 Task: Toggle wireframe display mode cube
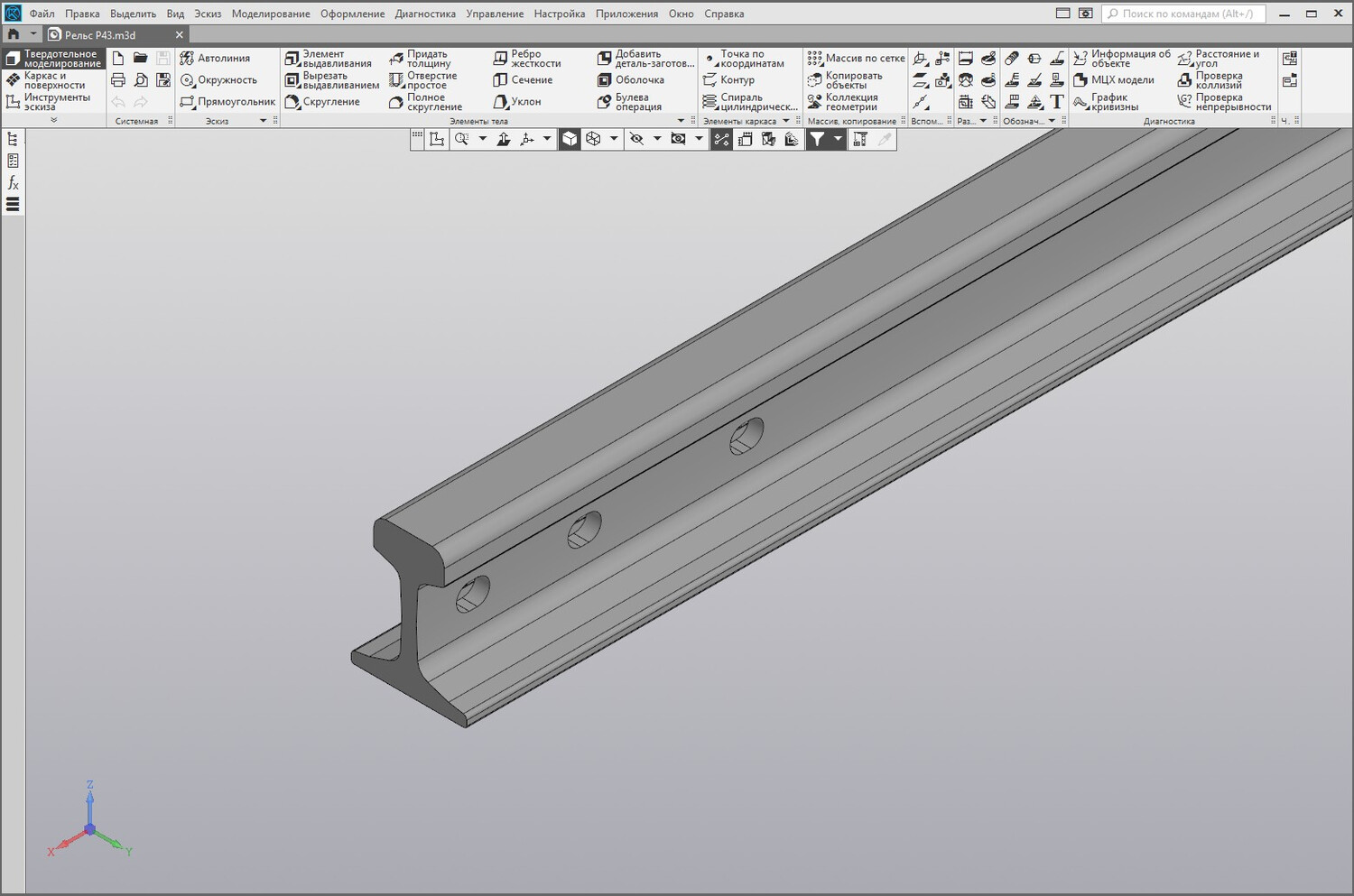(x=593, y=139)
